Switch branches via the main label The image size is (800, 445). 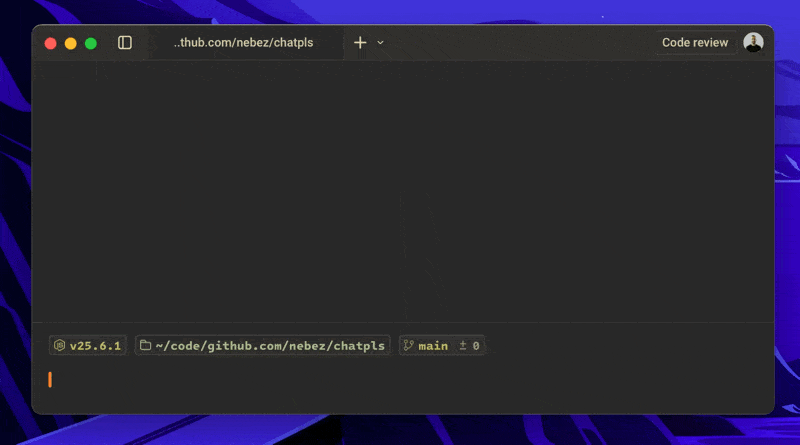(433, 346)
